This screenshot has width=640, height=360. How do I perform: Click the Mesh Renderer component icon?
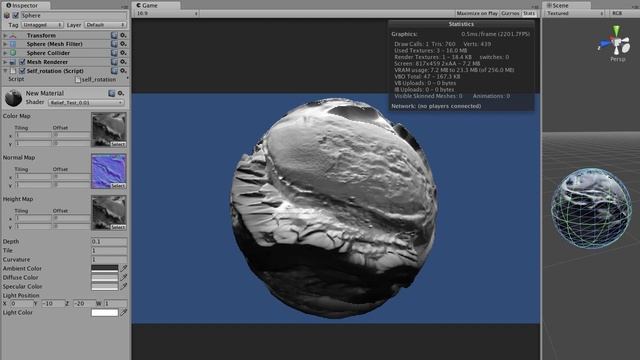[x=13, y=62]
